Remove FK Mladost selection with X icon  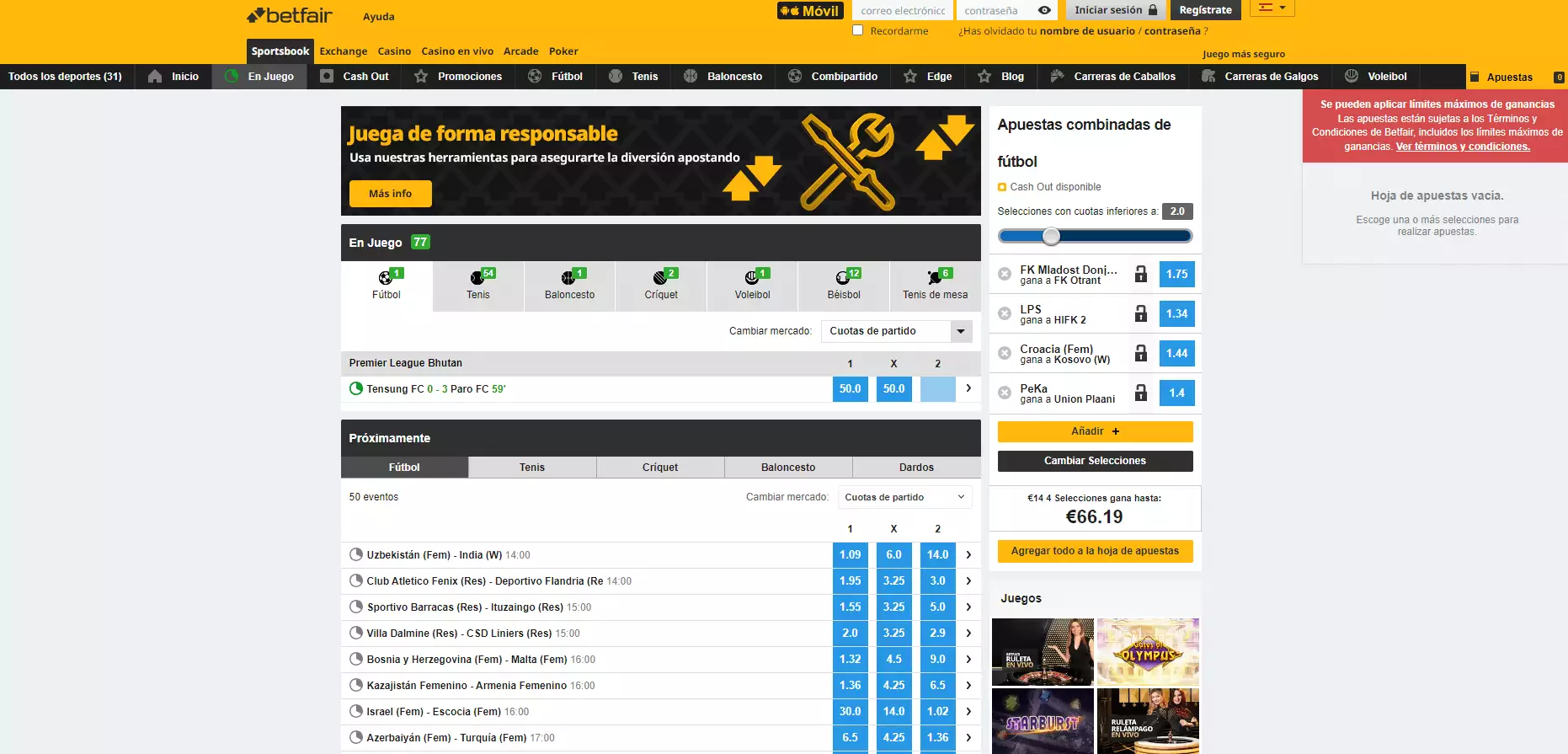pos(1005,274)
